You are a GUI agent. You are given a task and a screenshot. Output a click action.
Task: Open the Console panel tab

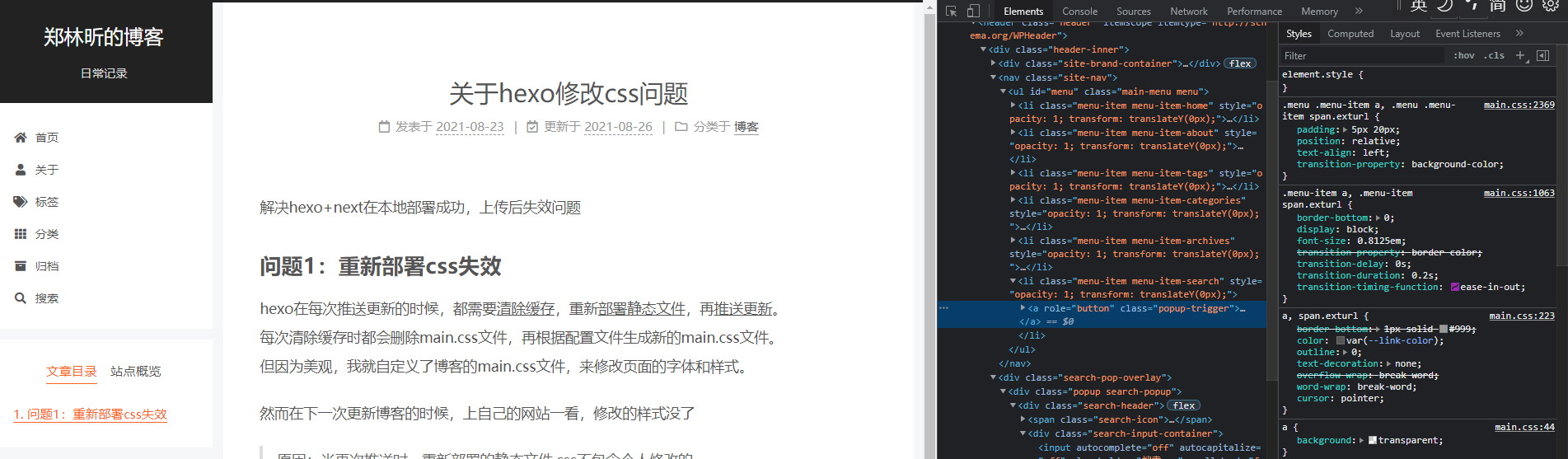point(1079,12)
